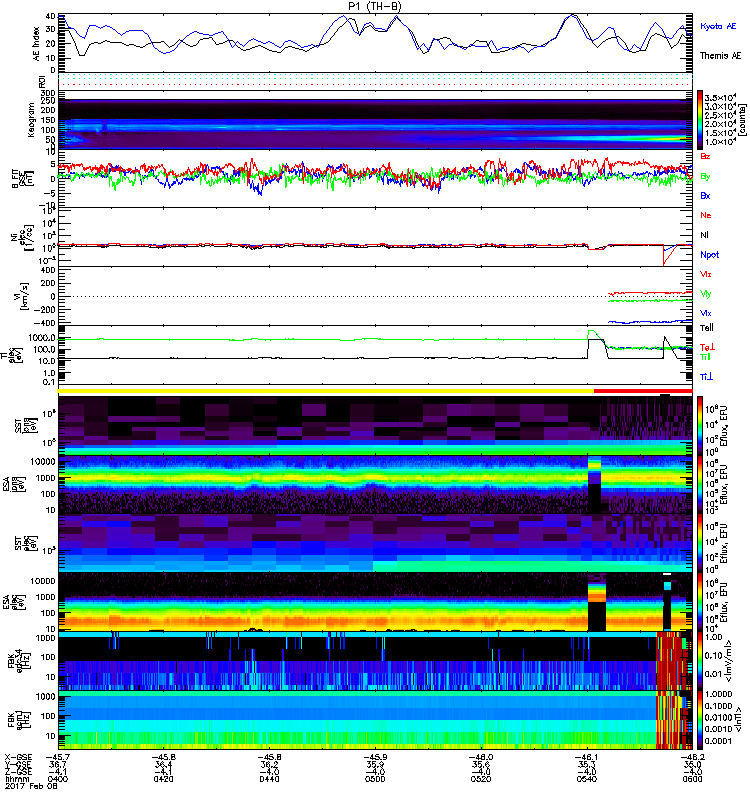
Task: Click the yellow segment of the mode bar
Action: tap(326, 391)
